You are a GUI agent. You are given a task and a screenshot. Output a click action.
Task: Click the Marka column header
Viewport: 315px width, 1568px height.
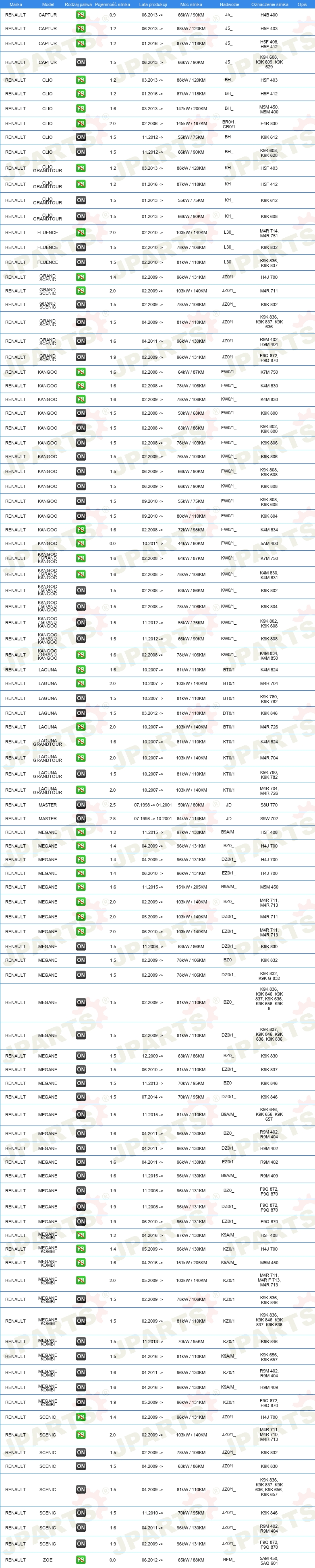pos(16,4)
